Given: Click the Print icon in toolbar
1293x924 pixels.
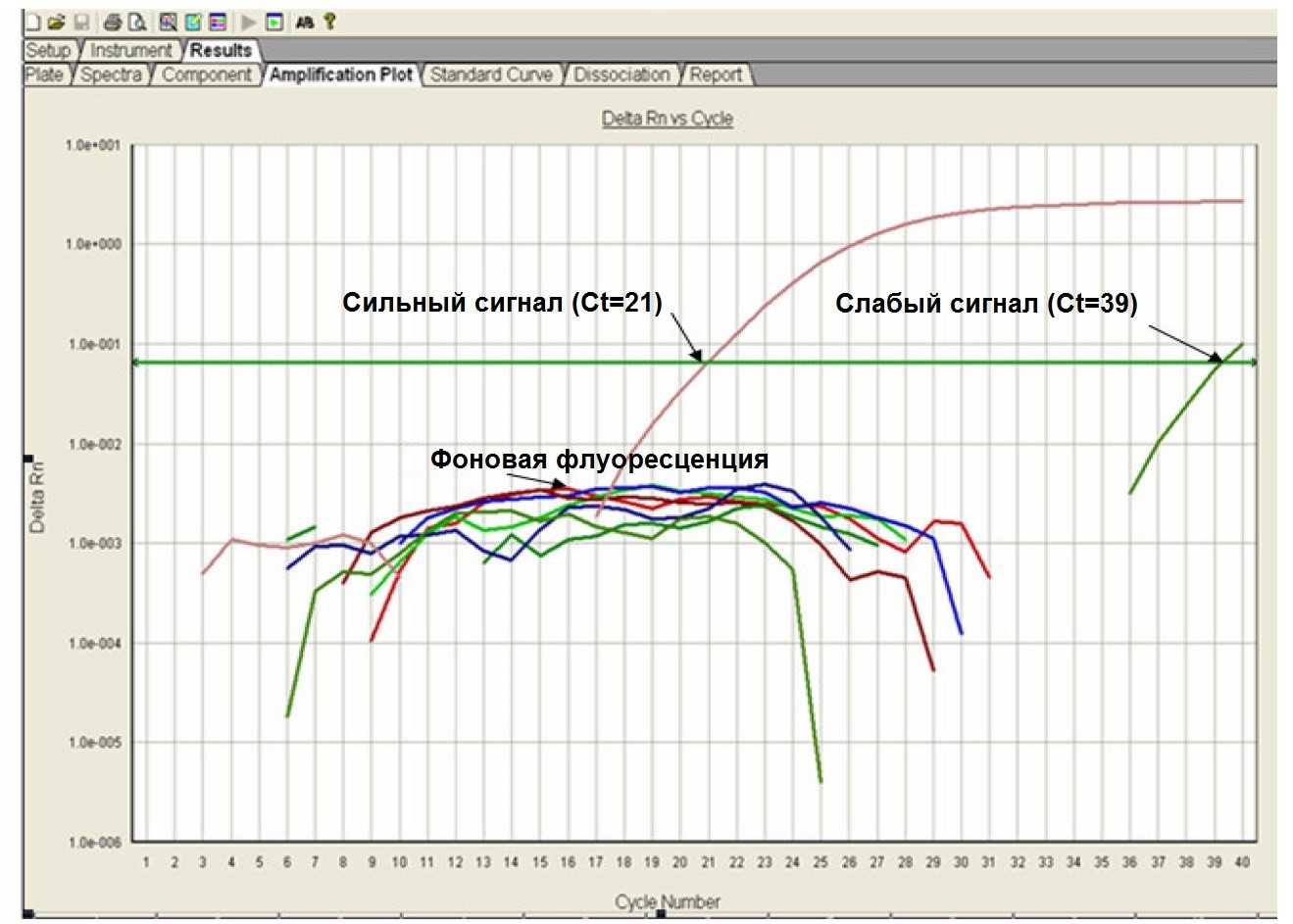Looking at the screenshot, I should (113, 22).
